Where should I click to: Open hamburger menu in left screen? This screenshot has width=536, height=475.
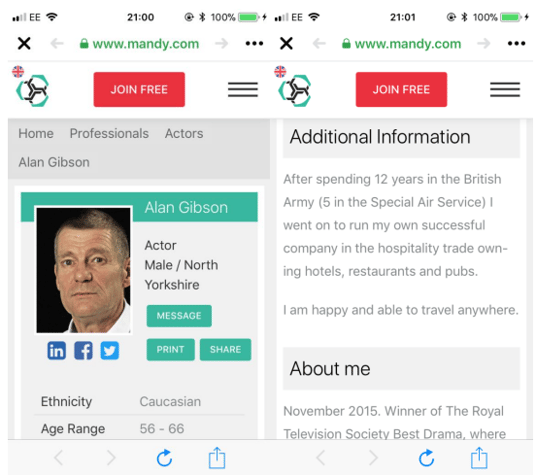point(243,90)
